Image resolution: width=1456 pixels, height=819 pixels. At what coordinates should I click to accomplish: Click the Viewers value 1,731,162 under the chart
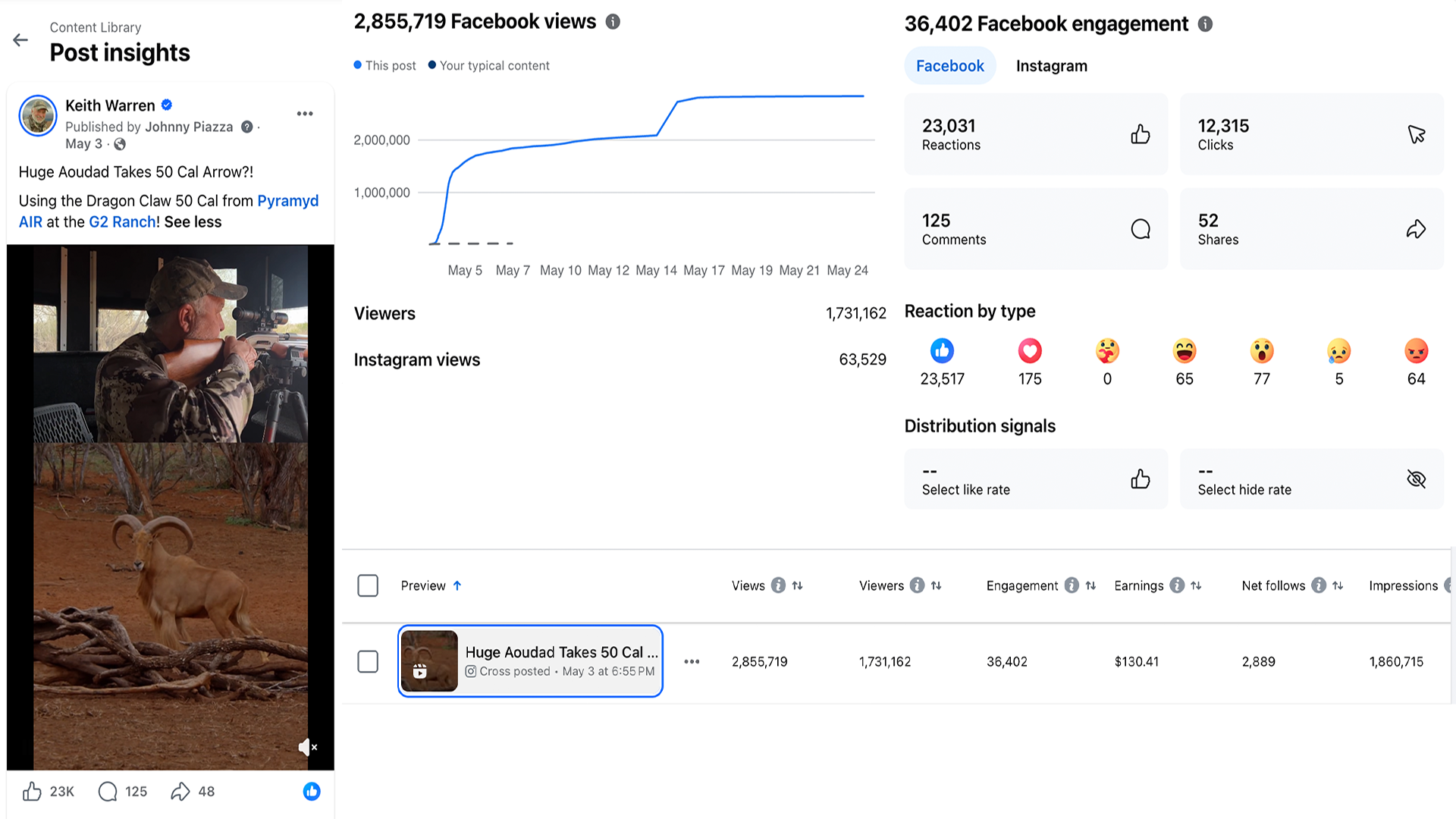tap(856, 313)
